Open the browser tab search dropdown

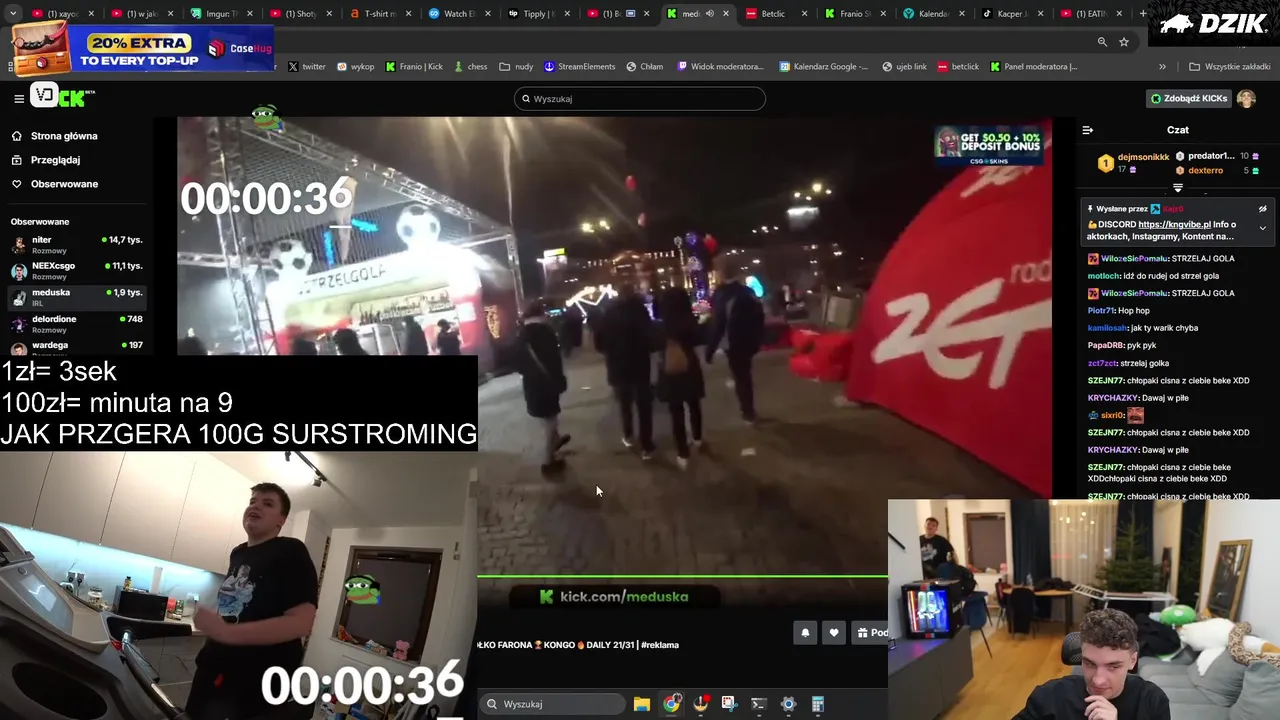11,14
